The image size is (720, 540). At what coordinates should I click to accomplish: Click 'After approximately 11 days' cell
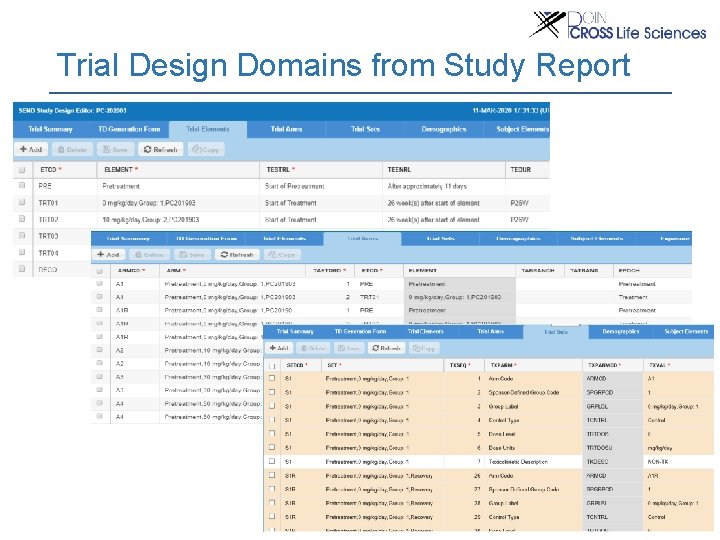click(427, 186)
